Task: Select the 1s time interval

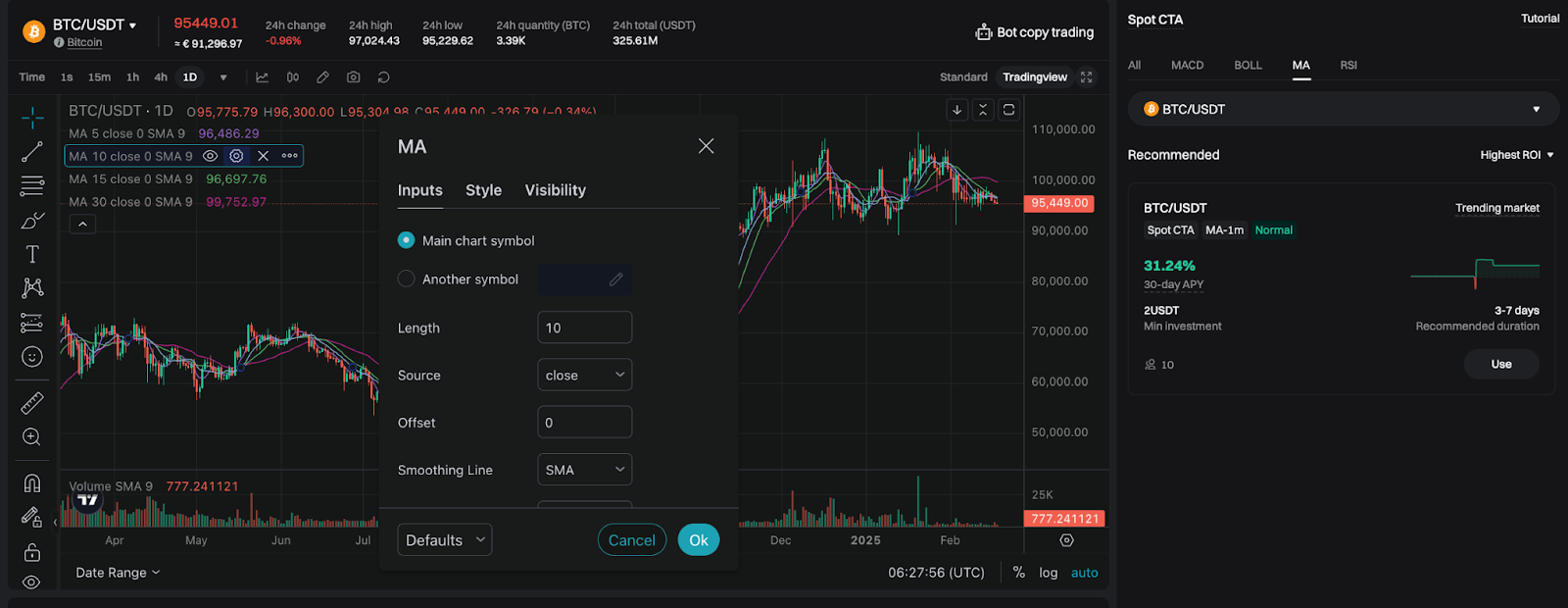Action: pos(67,77)
